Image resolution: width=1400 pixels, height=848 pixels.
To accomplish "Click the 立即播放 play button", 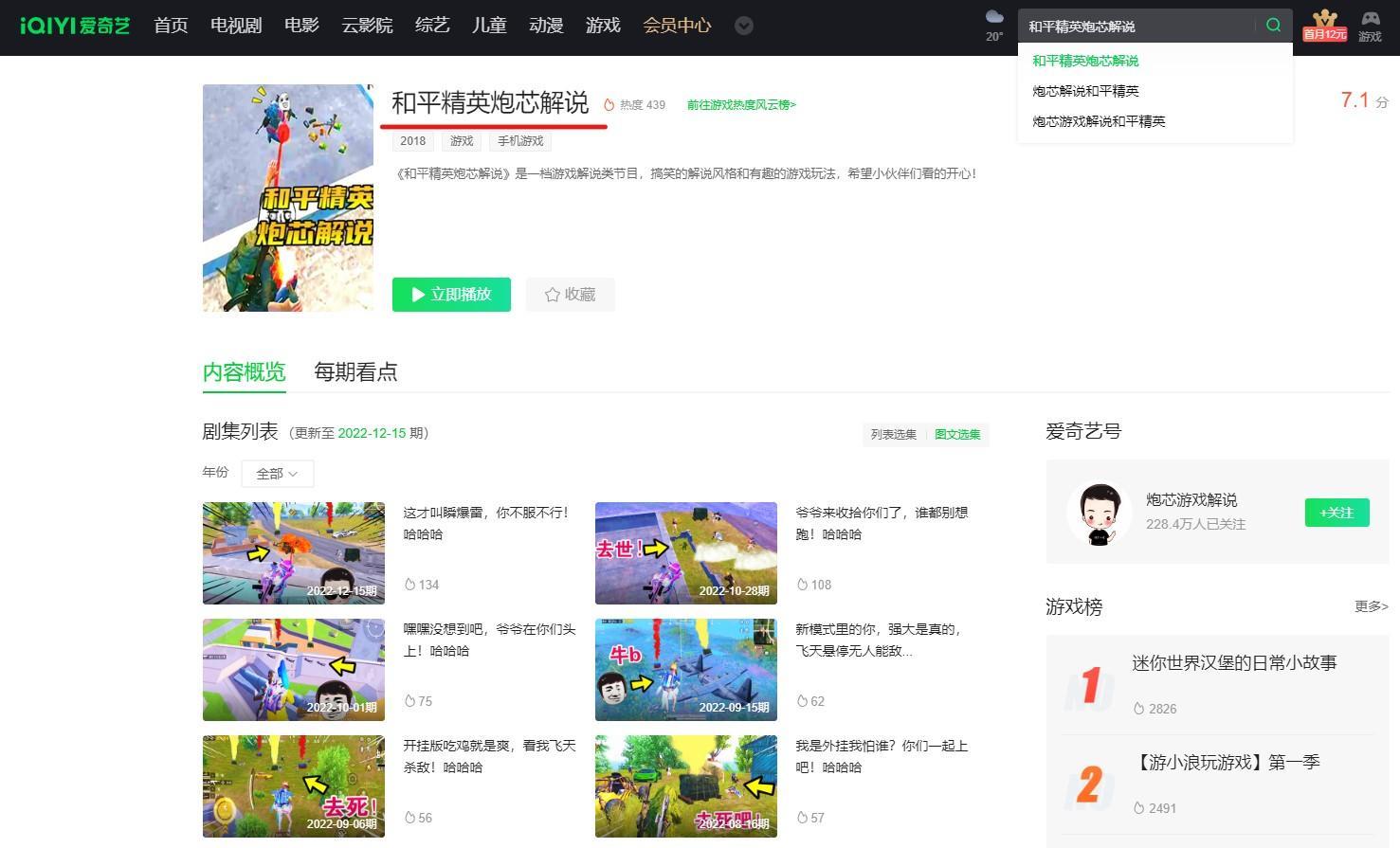I will pyautogui.click(x=451, y=295).
